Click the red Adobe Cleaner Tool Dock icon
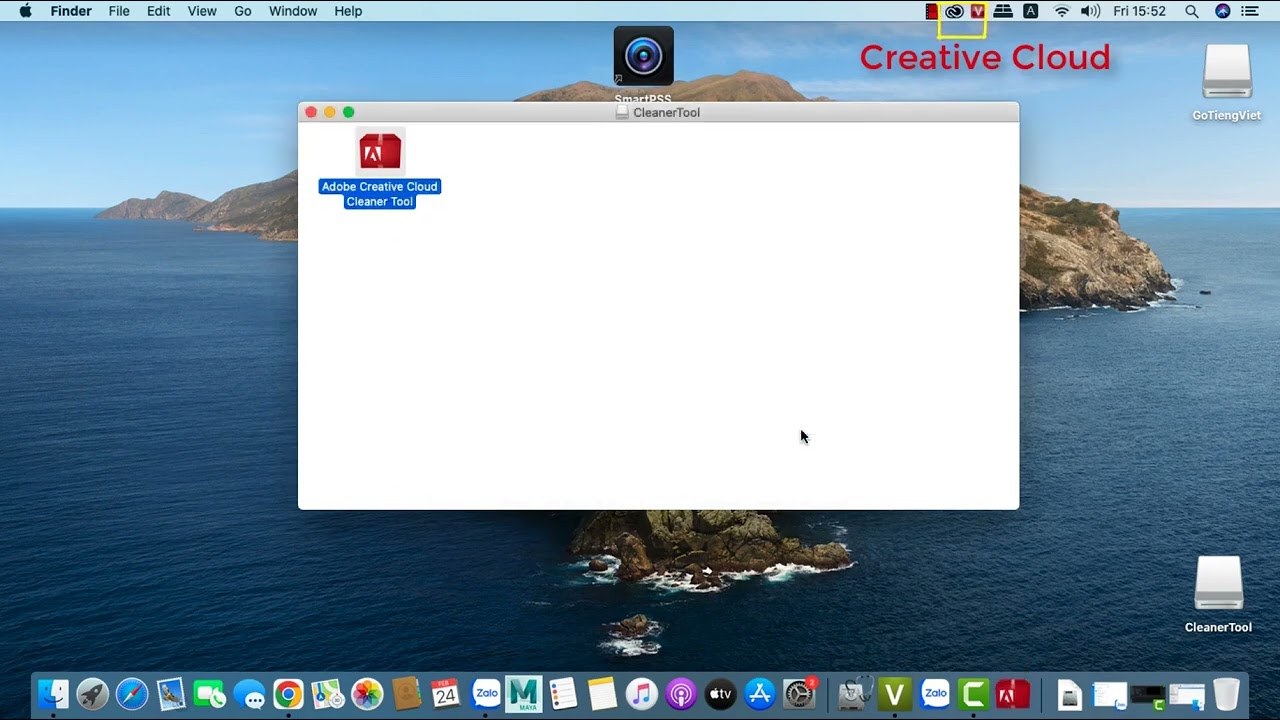The width and height of the screenshot is (1280, 720). click(1013, 693)
